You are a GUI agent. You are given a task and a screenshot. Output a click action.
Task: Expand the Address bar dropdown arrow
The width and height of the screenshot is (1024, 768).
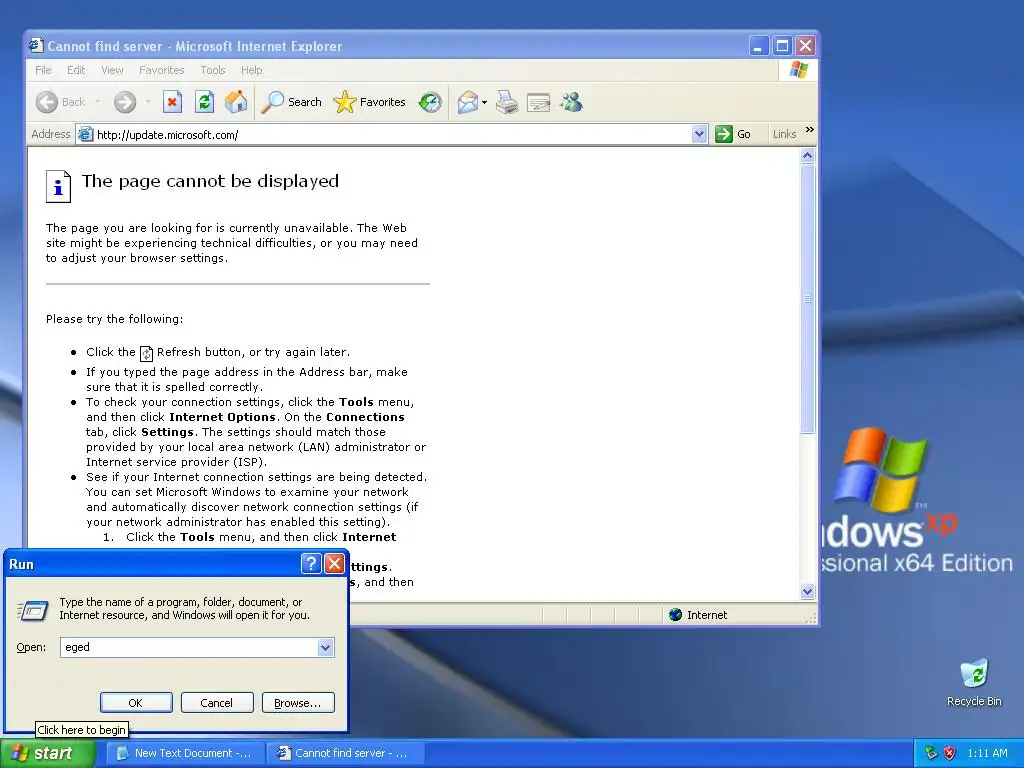(x=699, y=134)
